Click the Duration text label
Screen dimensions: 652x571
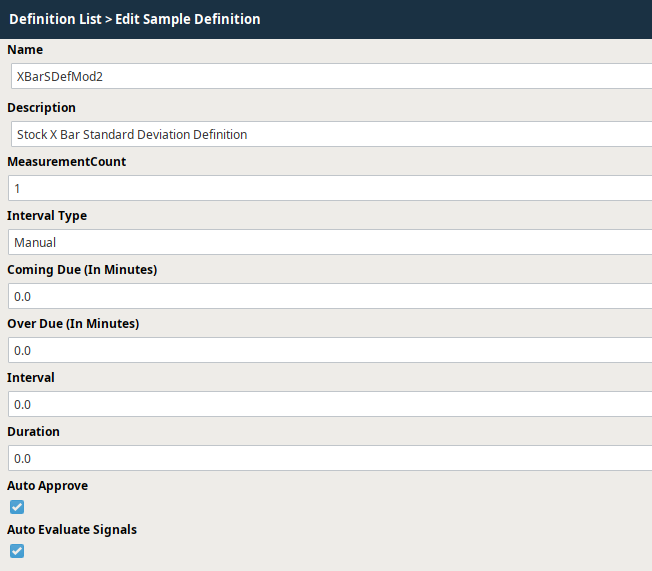click(34, 432)
